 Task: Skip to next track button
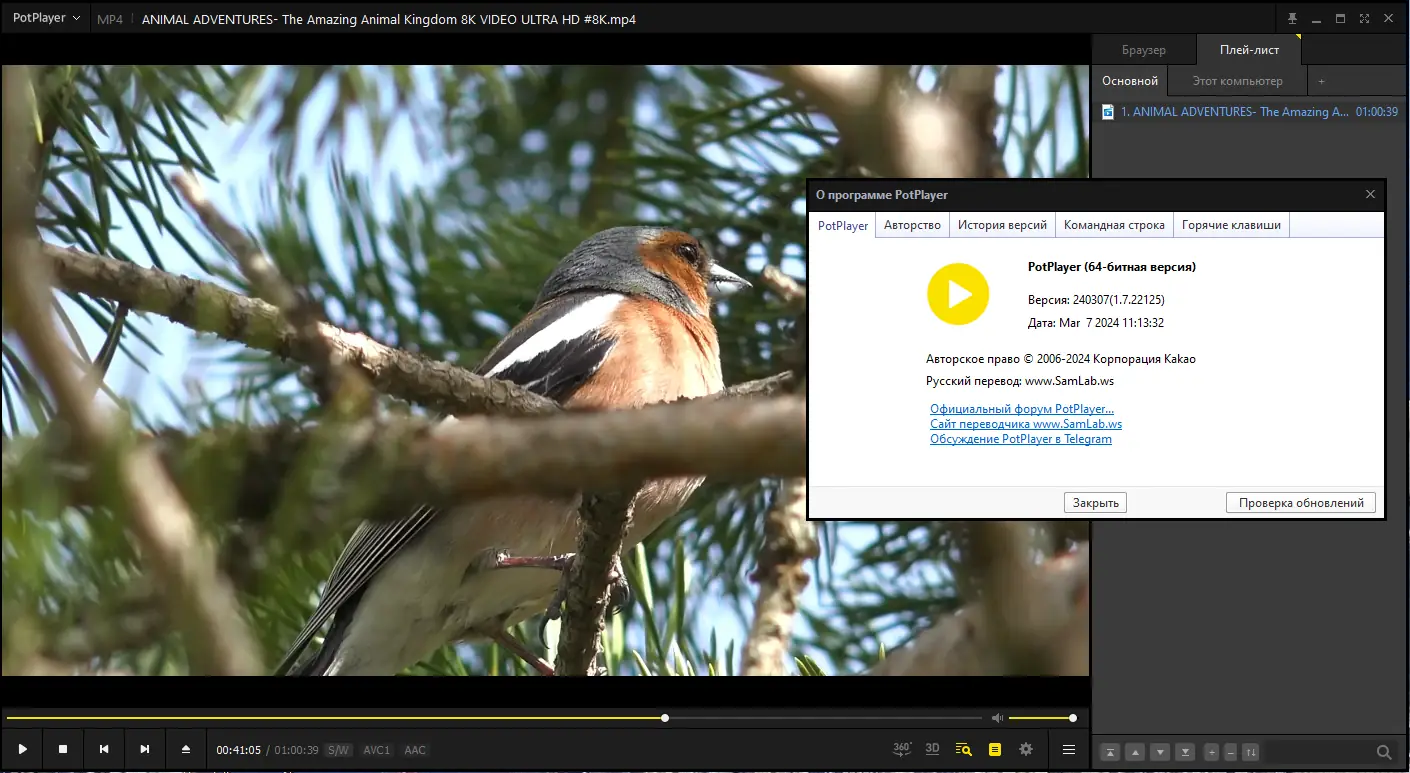[x=145, y=749]
